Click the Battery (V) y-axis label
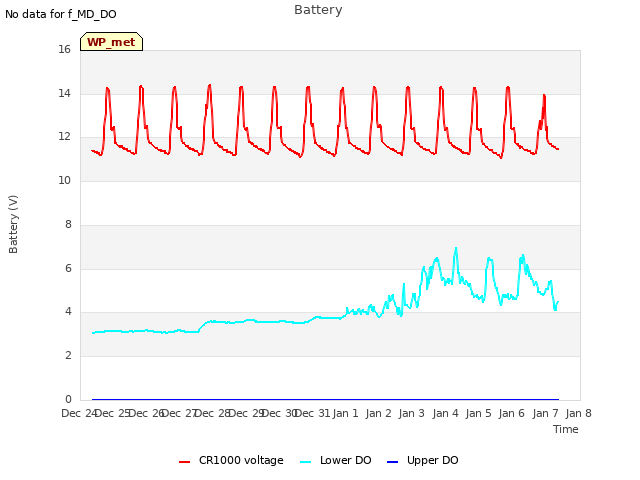 pyautogui.click(x=13, y=224)
